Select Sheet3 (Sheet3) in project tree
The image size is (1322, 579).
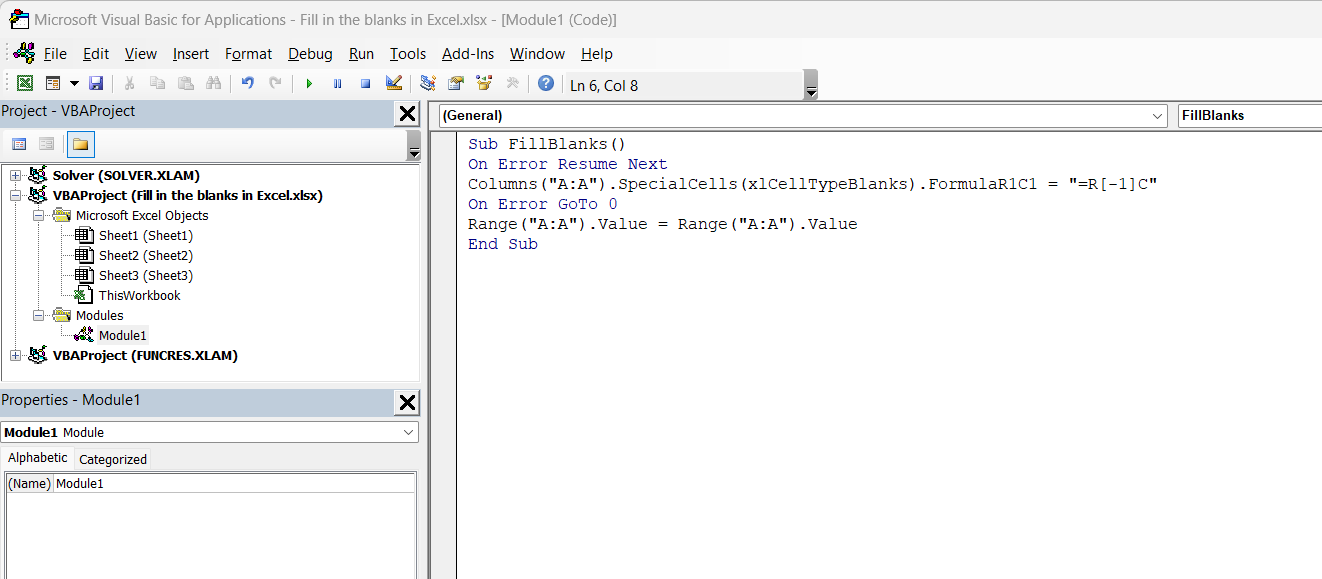[x=145, y=276]
